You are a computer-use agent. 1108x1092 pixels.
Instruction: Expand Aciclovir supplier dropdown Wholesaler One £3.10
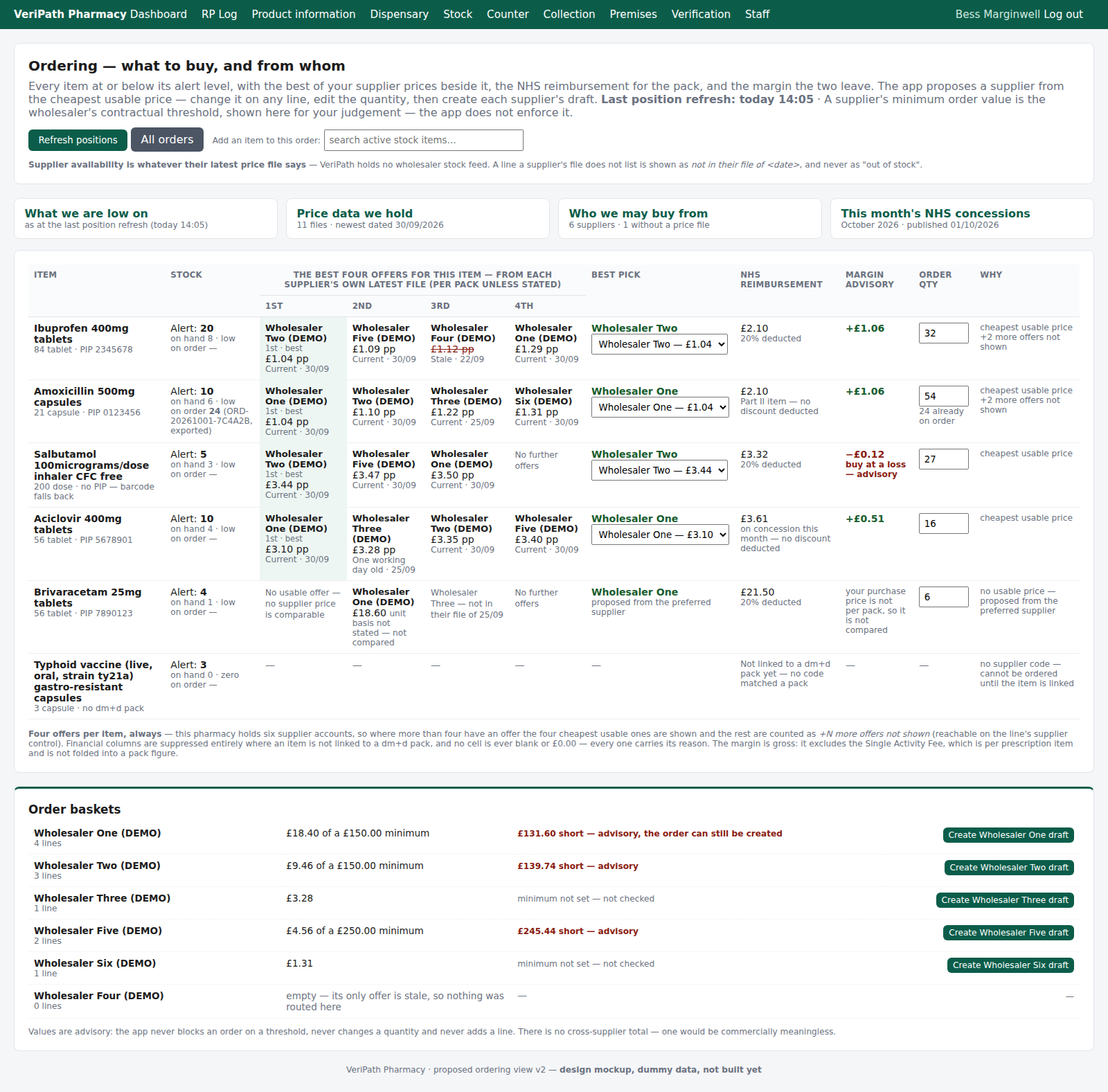click(x=660, y=535)
